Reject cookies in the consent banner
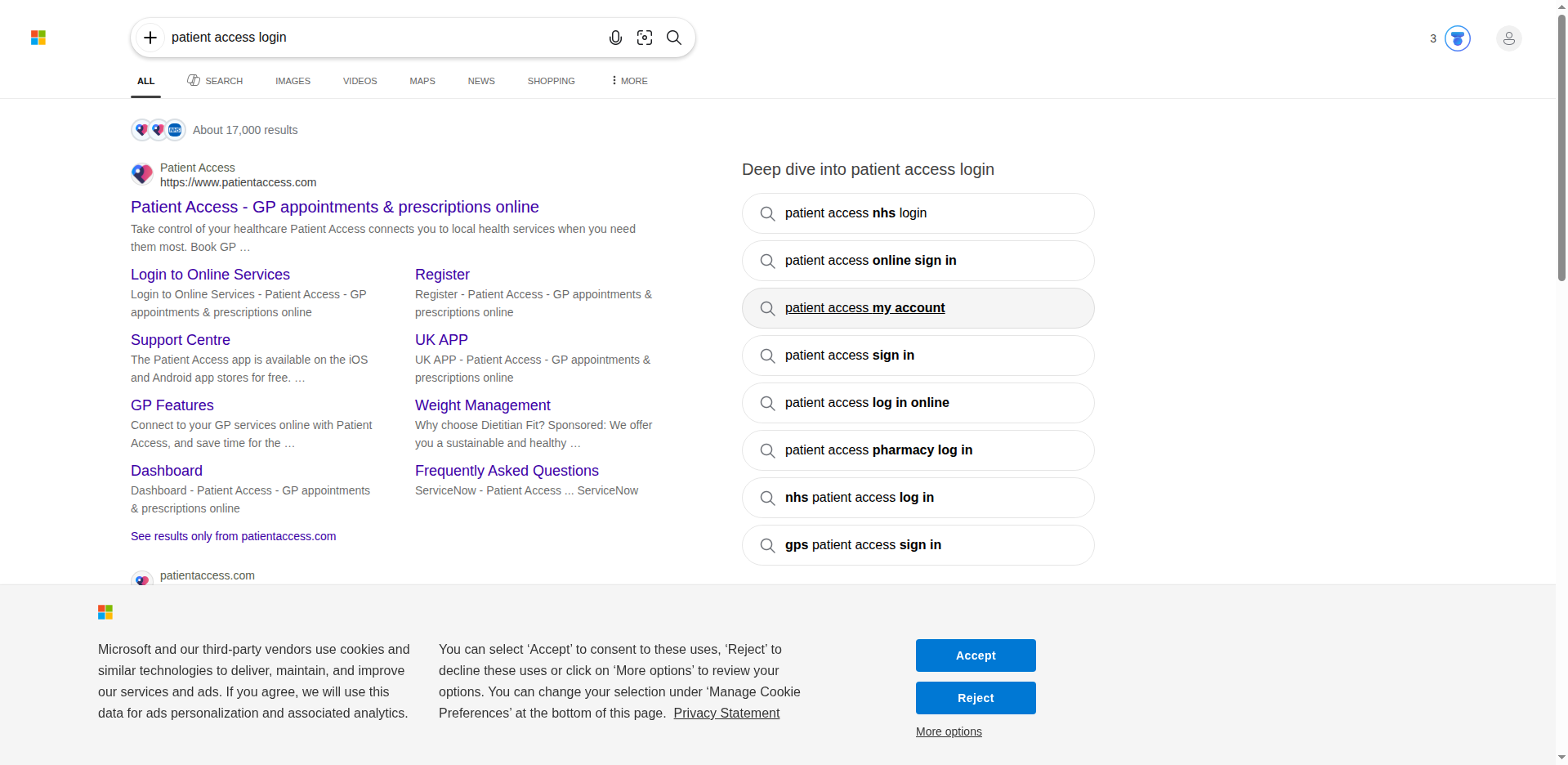Image resolution: width=1568 pixels, height=765 pixels. point(976,698)
